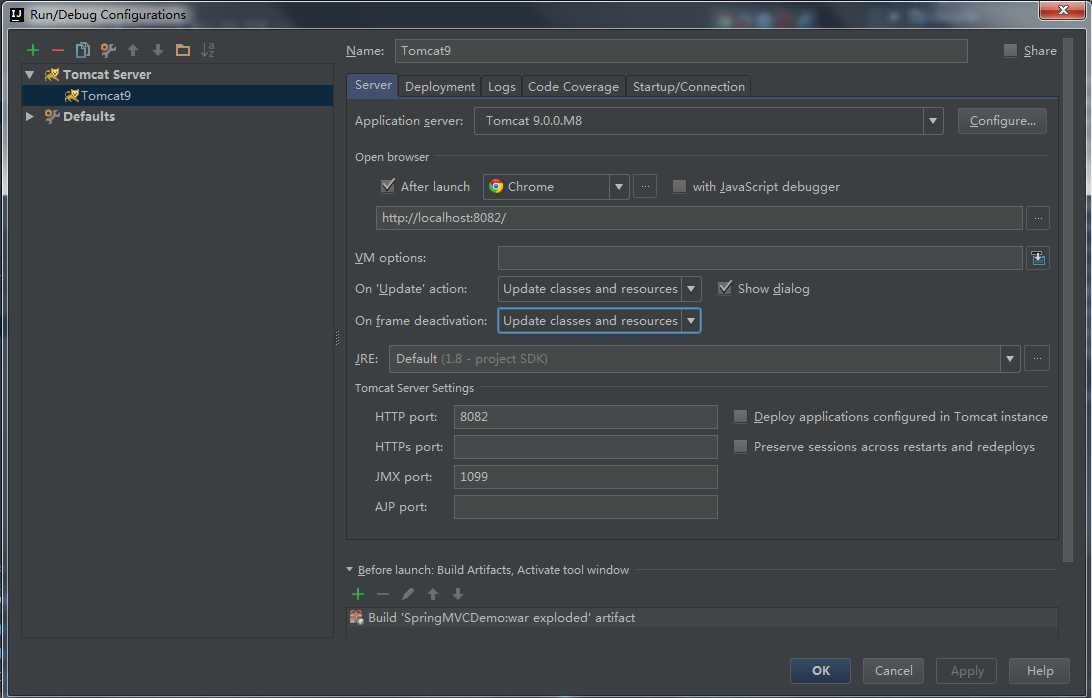
Task: Close the Run/Debug Configurations dialog
Action: tap(1063, 10)
